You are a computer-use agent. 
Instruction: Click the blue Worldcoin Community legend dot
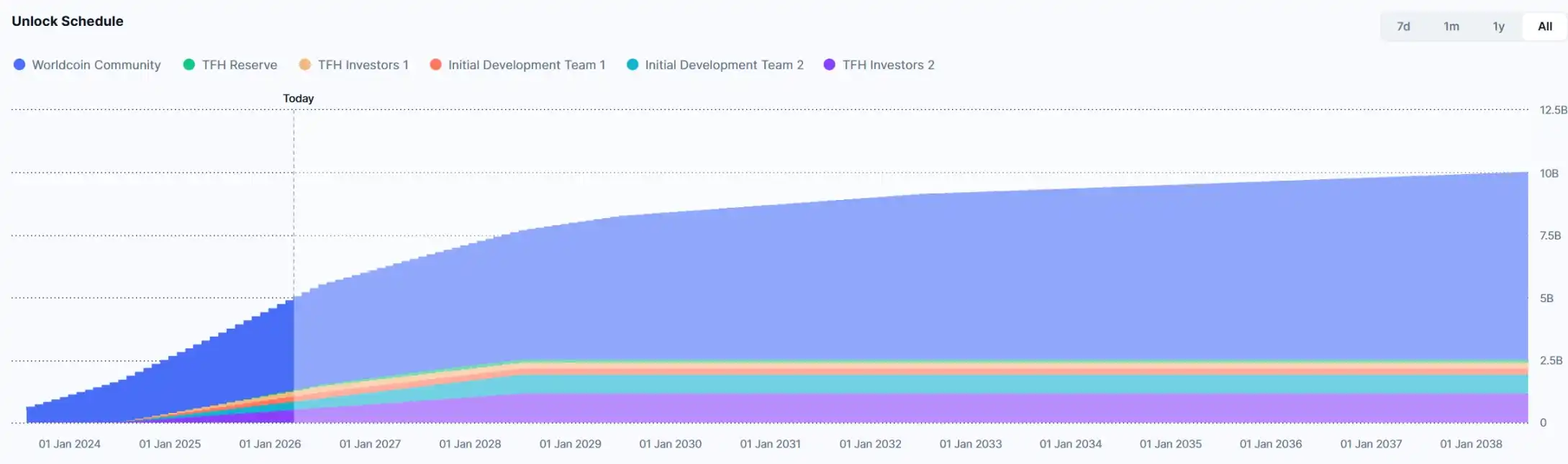click(x=19, y=65)
